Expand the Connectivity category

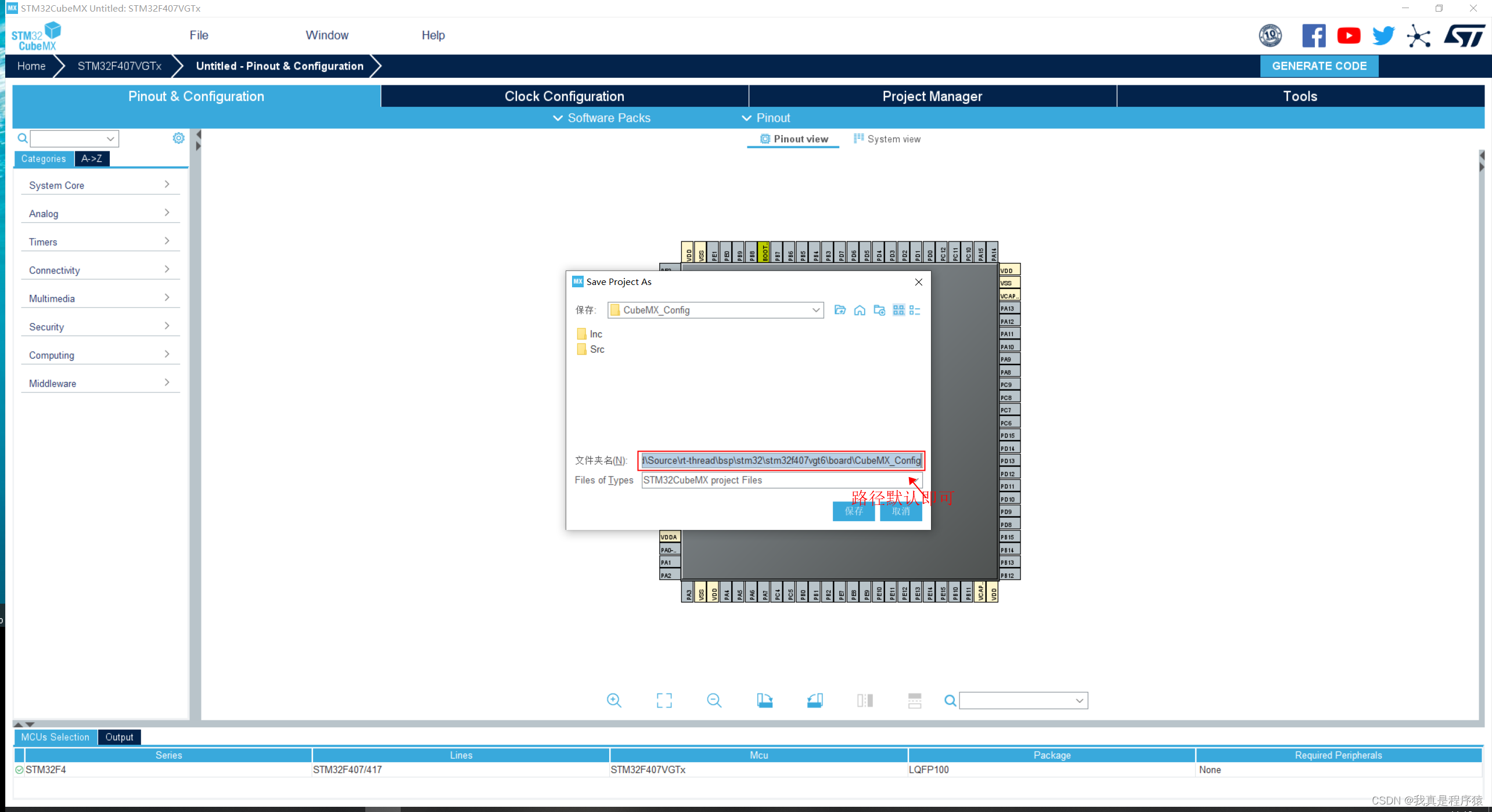click(x=100, y=270)
